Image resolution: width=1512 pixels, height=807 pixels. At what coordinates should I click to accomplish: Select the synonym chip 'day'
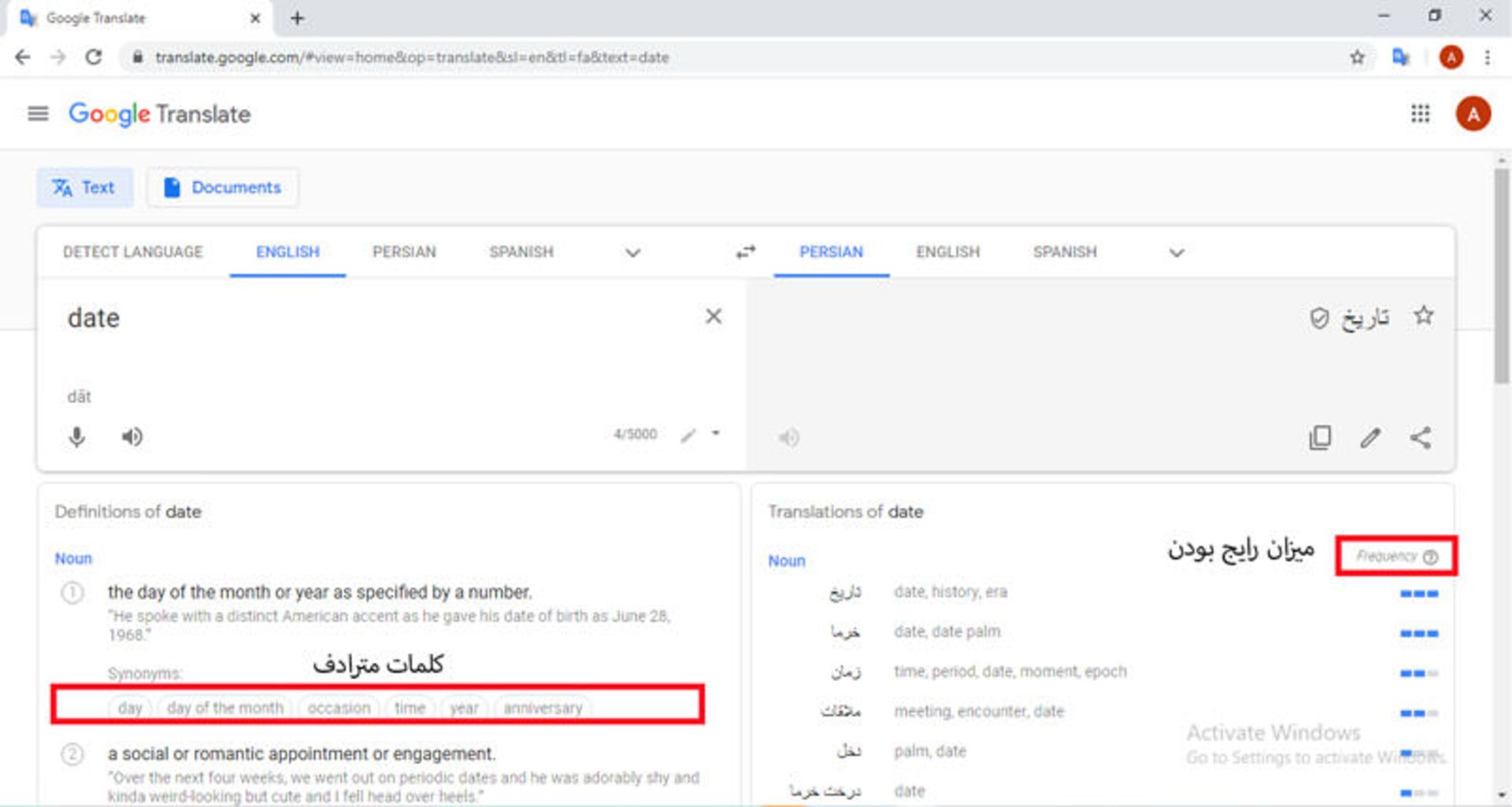[x=130, y=708]
